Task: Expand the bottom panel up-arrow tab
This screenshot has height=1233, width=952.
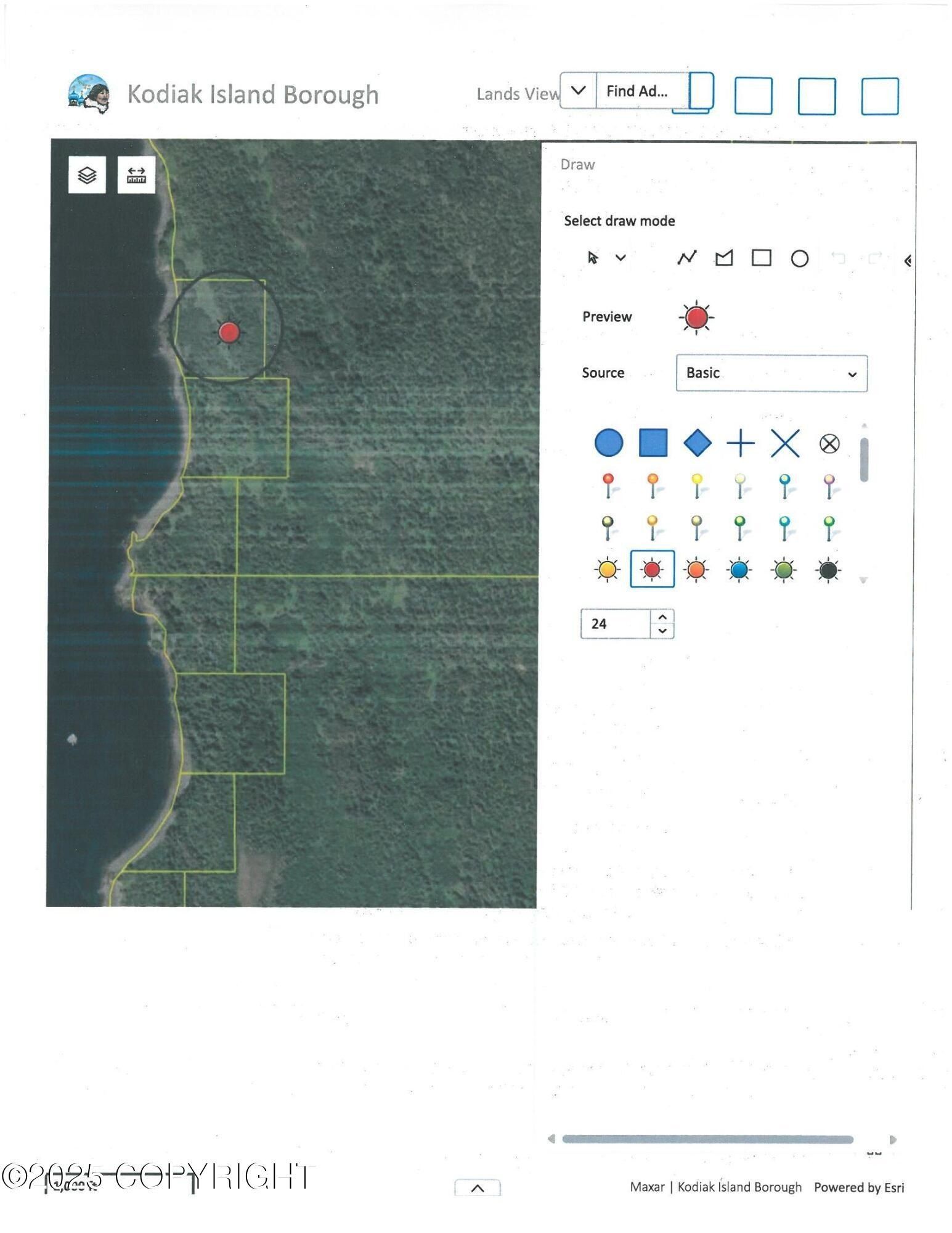Action: tap(477, 1188)
